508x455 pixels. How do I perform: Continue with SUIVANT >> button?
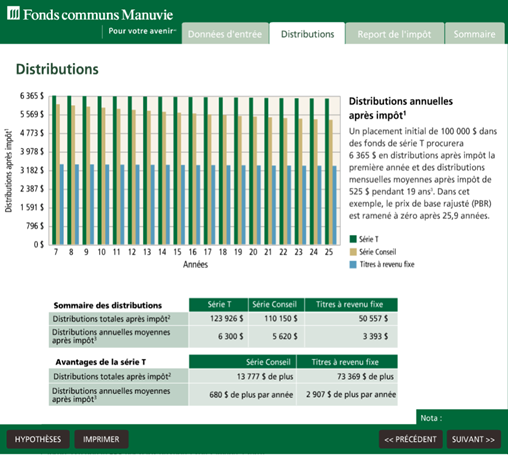coord(473,439)
